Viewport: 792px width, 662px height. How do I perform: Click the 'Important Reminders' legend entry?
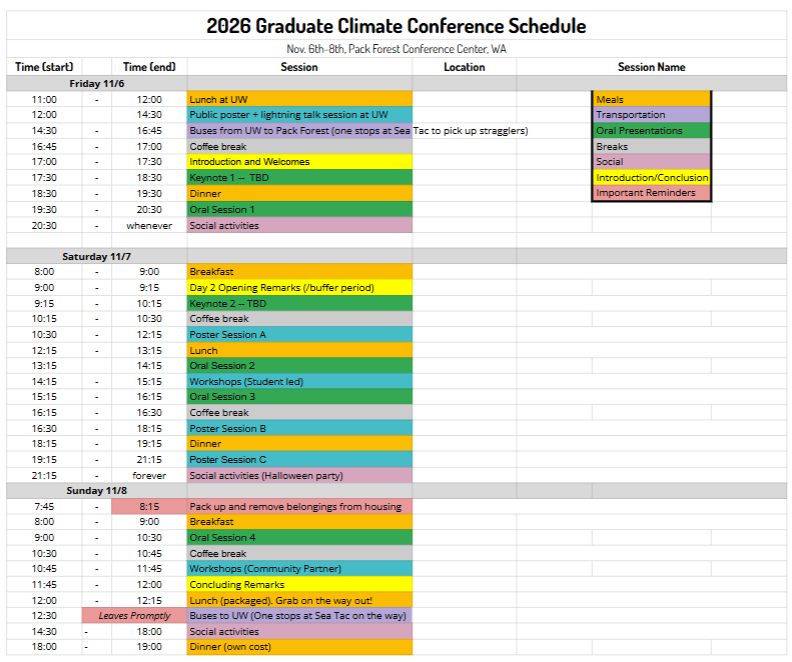point(651,193)
